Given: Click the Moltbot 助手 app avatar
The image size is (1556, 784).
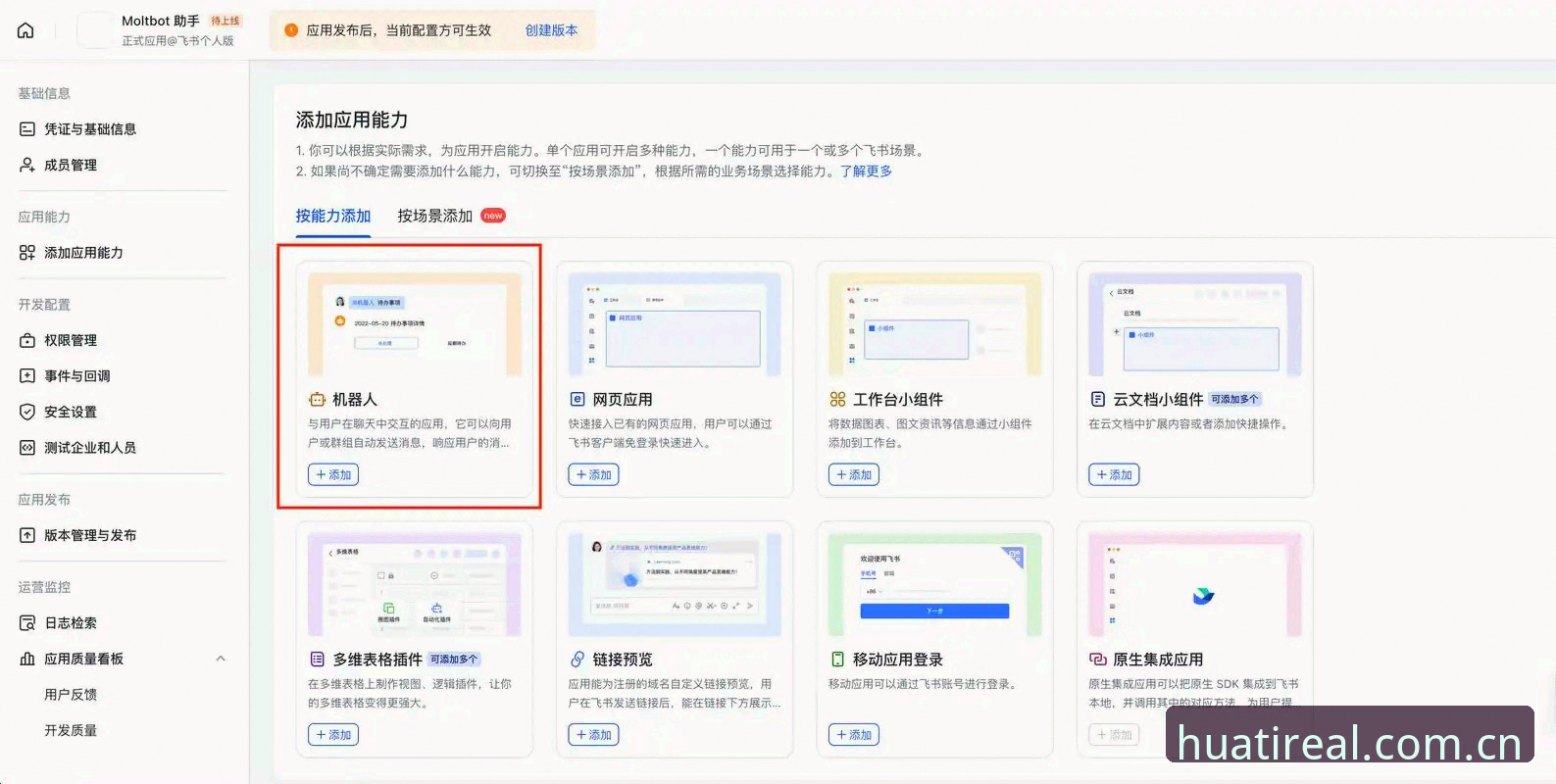Looking at the screenshot, I should tap(95, 30).
